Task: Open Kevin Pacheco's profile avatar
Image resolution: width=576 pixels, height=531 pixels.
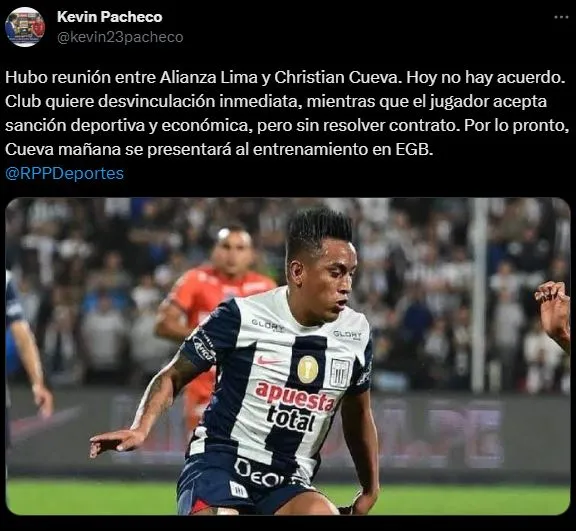Action: pyautogui.click(x=25, y=27)
